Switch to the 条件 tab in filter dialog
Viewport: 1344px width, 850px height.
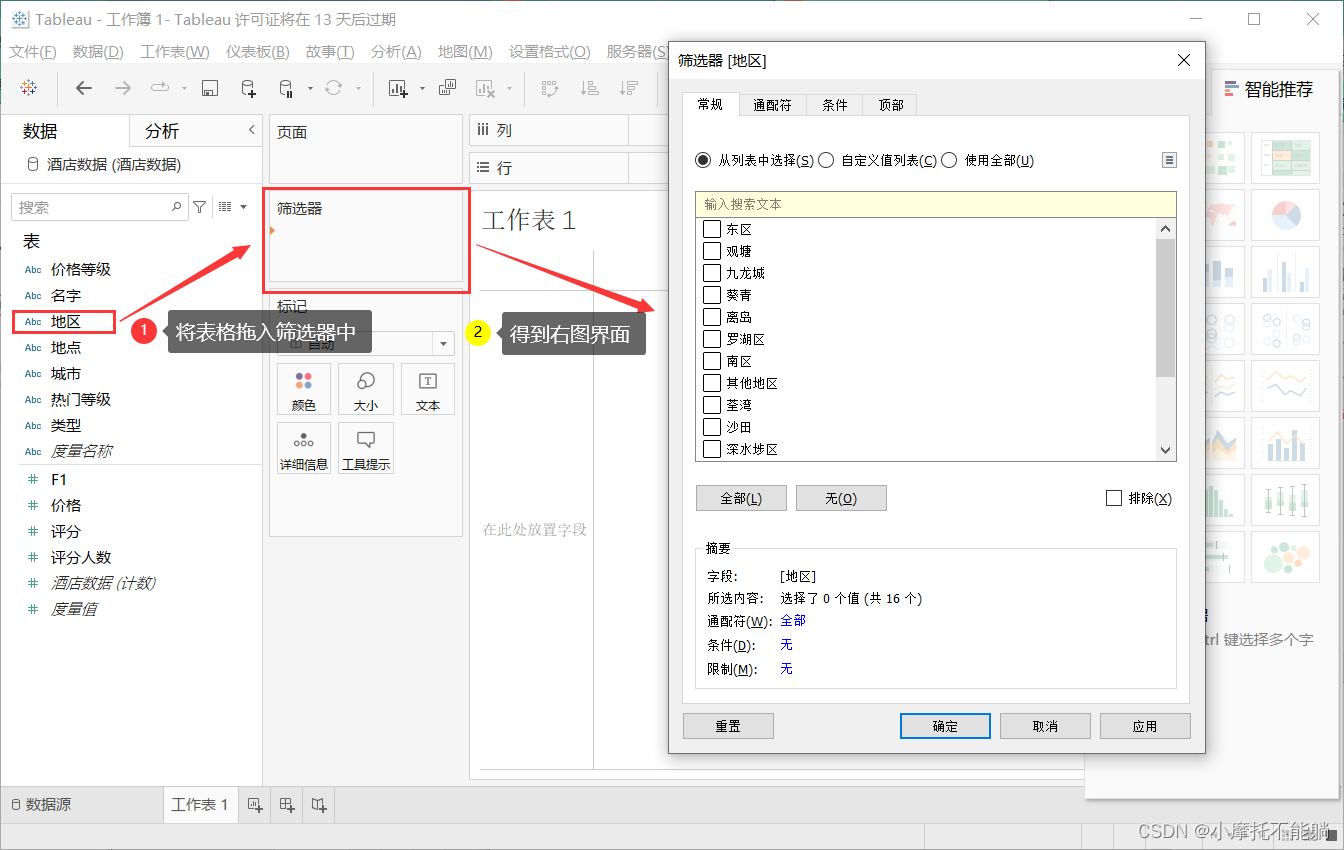[834, 104]
